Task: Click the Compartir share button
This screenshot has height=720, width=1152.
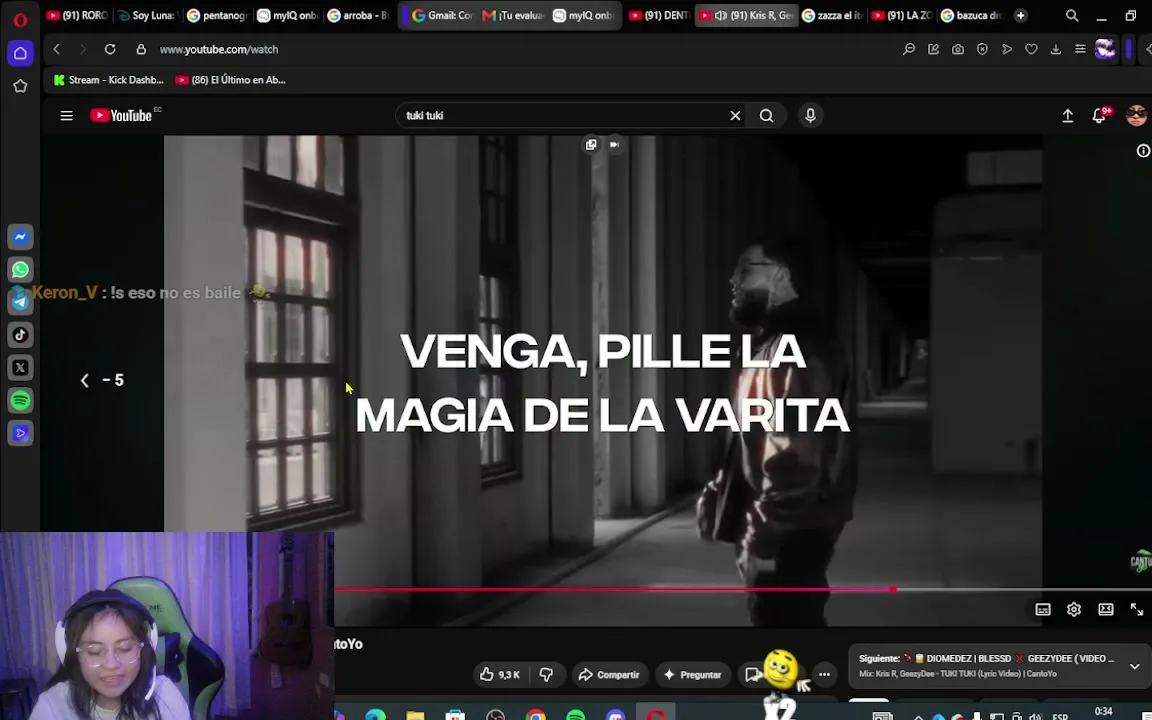Action: pos(608,674)
